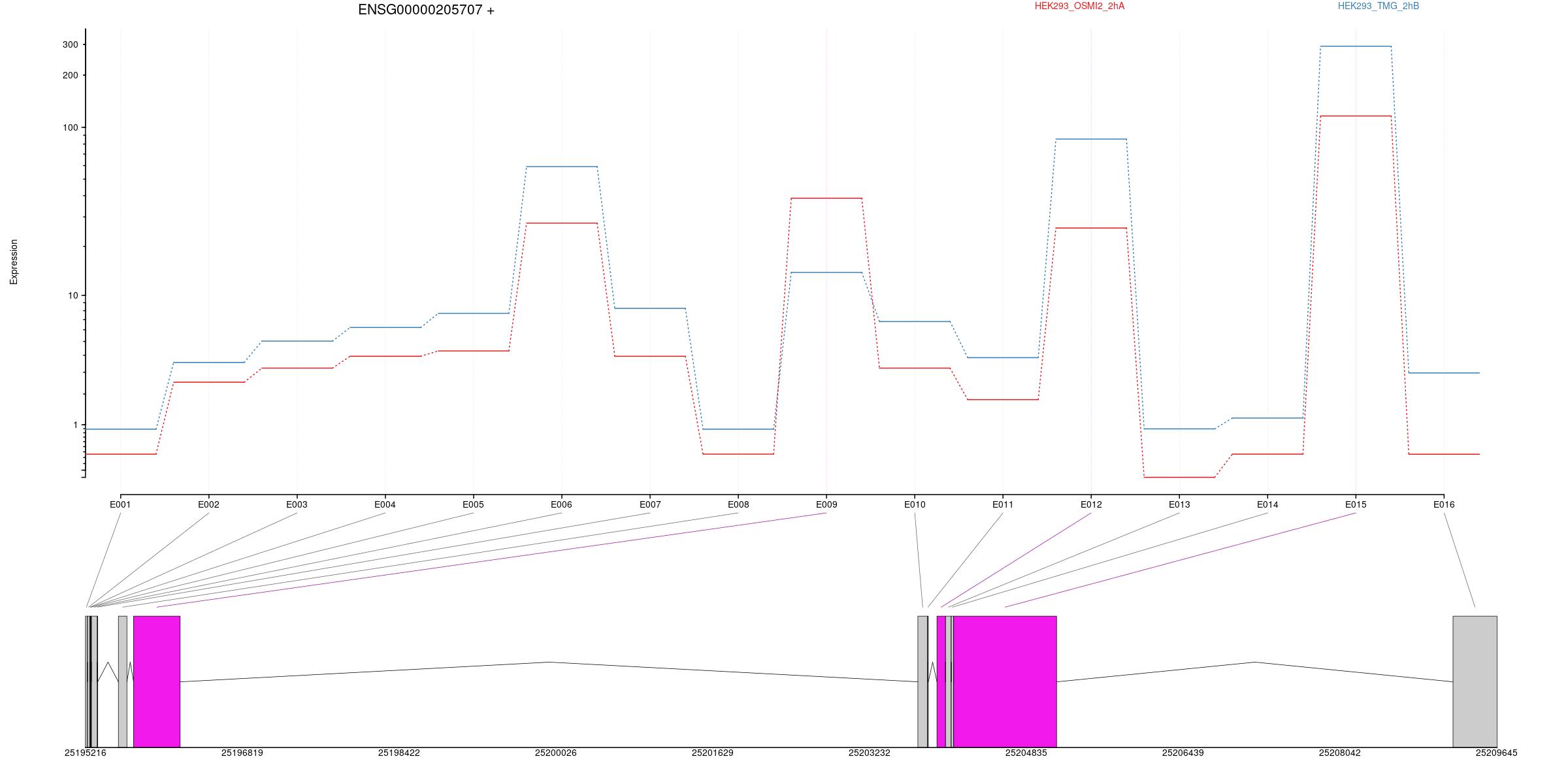The height and width of the screenshot is (784, 1568).
Task: Click exon label E002
Action: coord(208,505)
